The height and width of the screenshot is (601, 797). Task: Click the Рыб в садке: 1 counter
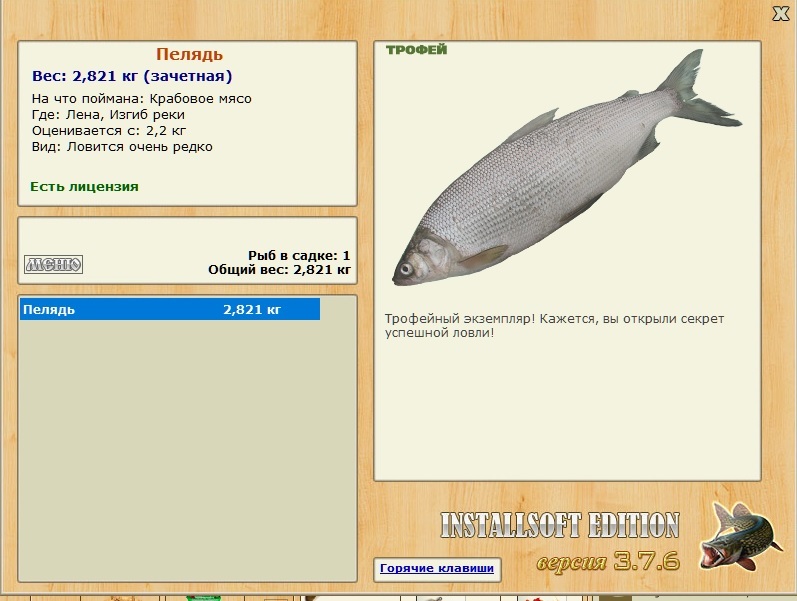299,255
